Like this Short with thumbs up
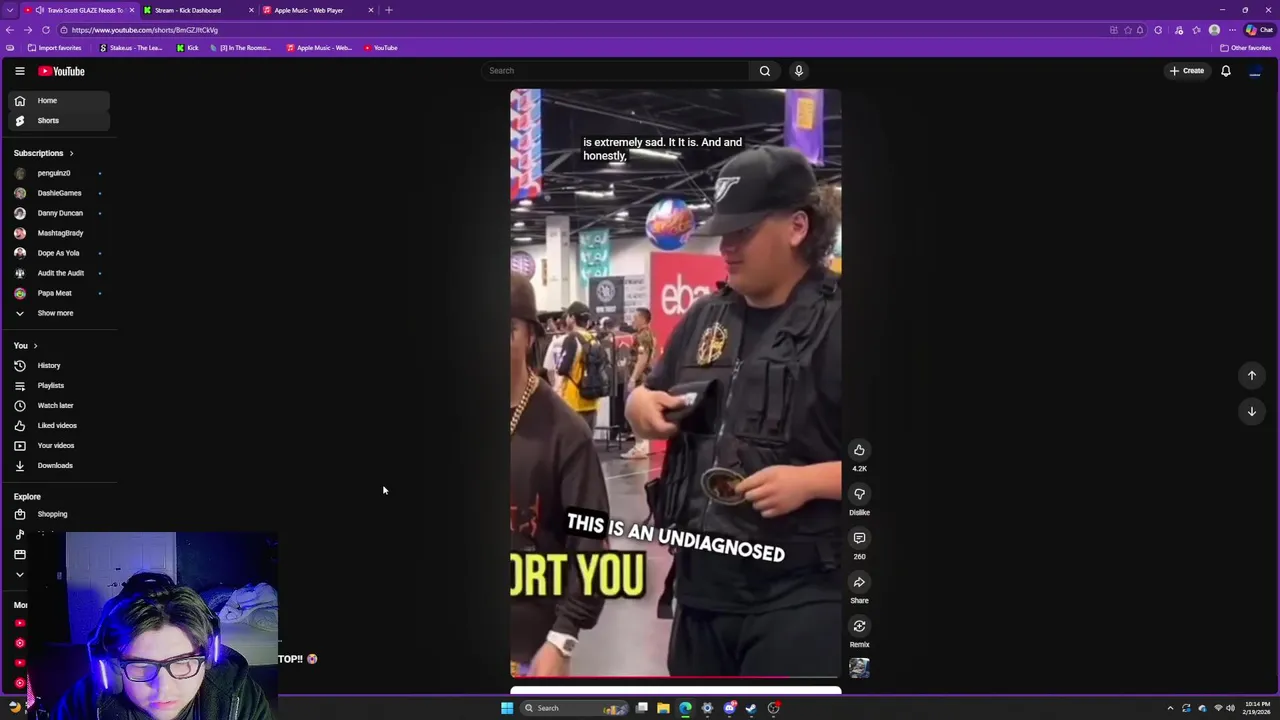The height and width of the screenshot is (720, 1280). [x=859, y=450]
